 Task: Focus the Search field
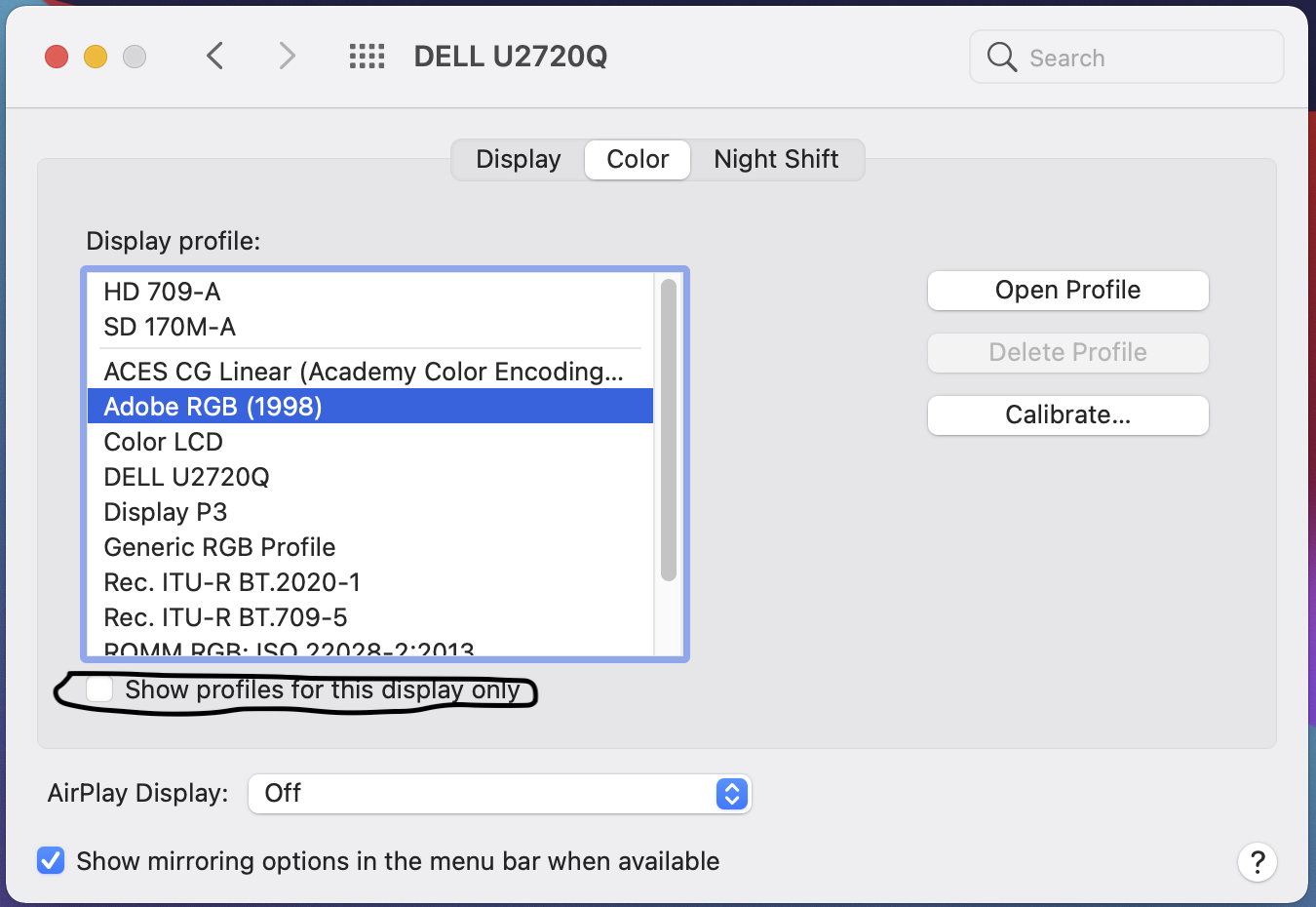(x=1127, y=57)
